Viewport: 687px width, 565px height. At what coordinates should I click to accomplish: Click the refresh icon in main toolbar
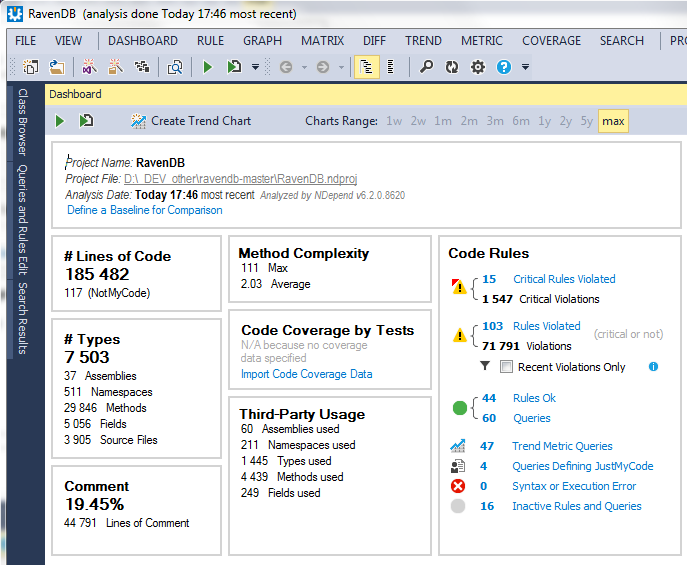452,67
